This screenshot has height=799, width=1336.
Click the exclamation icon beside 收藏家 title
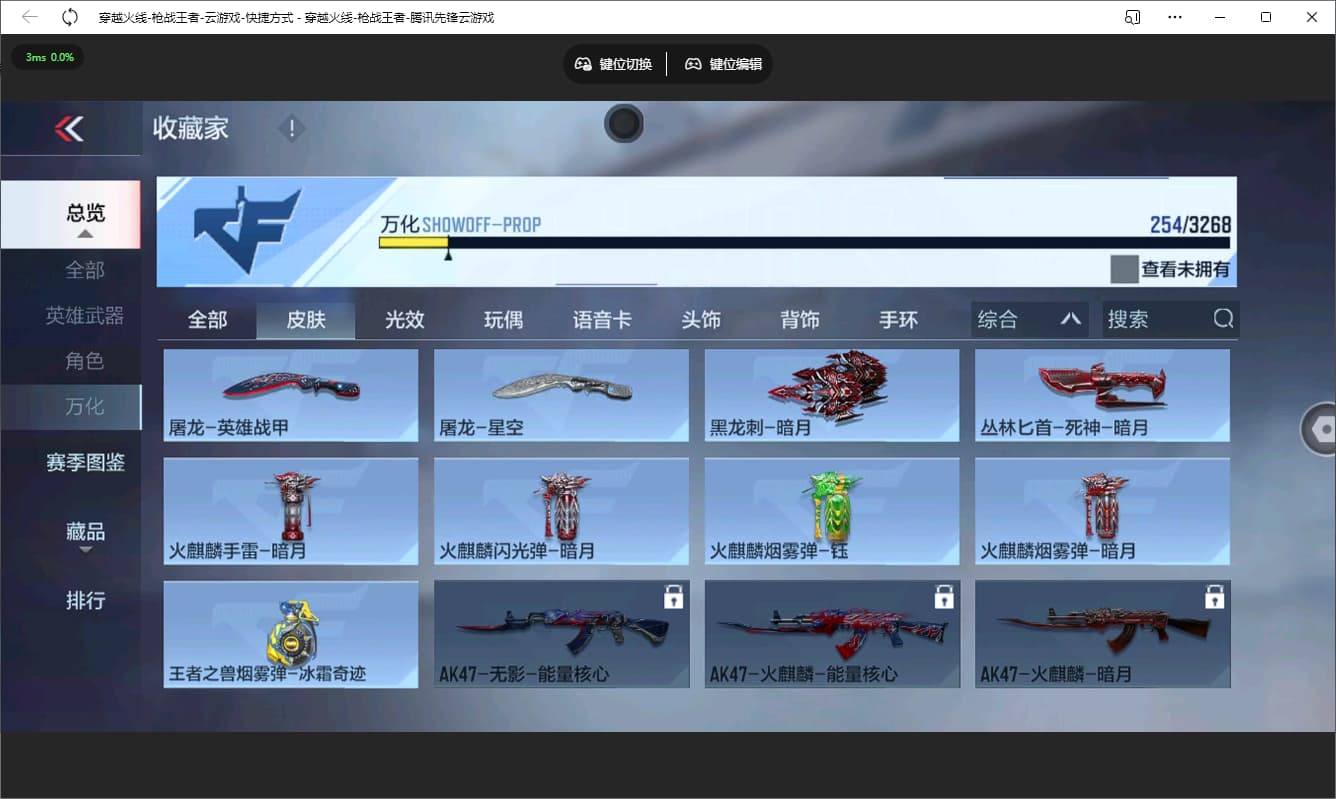tap(290, 128)
